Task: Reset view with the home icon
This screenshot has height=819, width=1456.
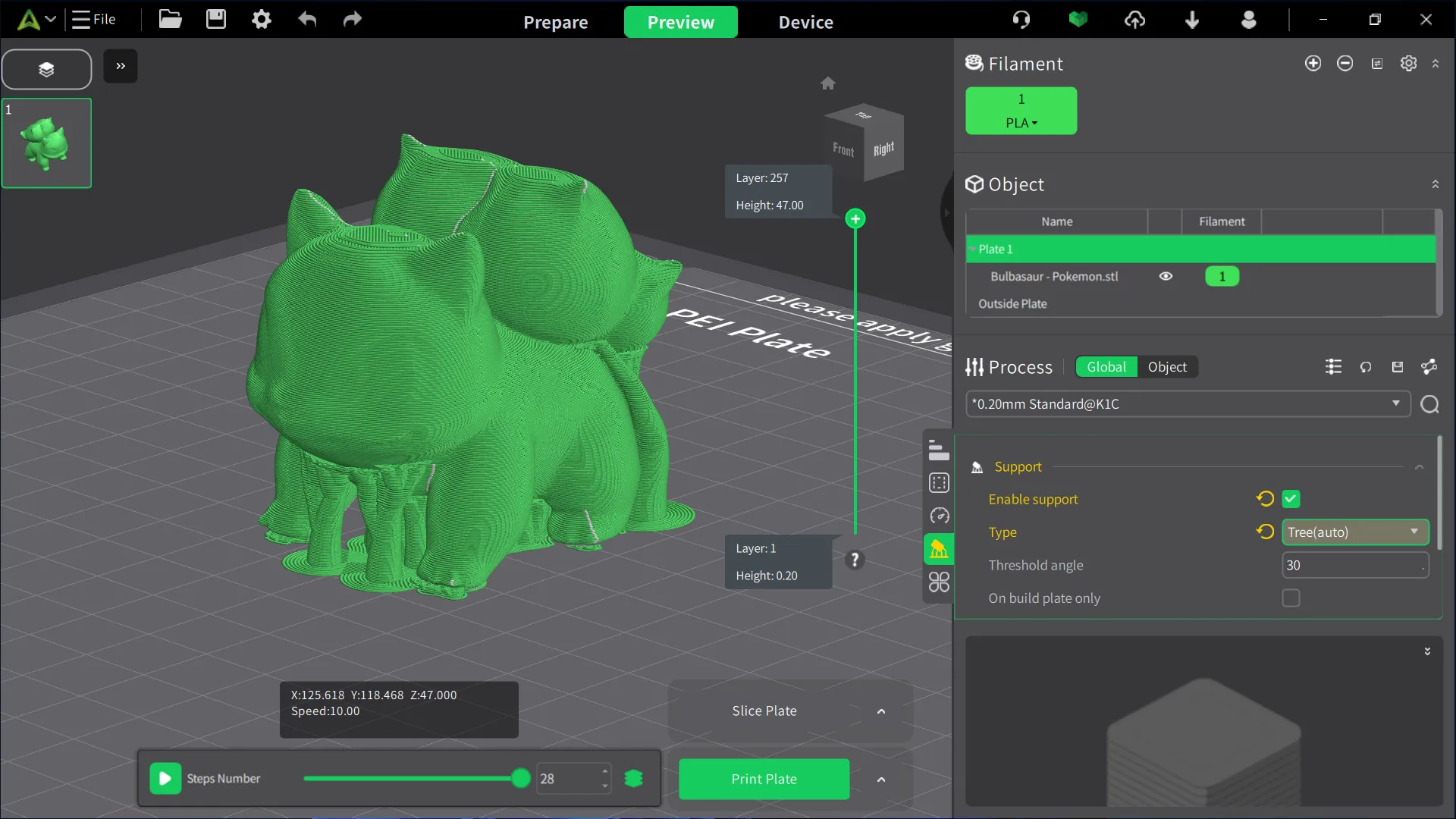Action: click(x=828, y=83)
